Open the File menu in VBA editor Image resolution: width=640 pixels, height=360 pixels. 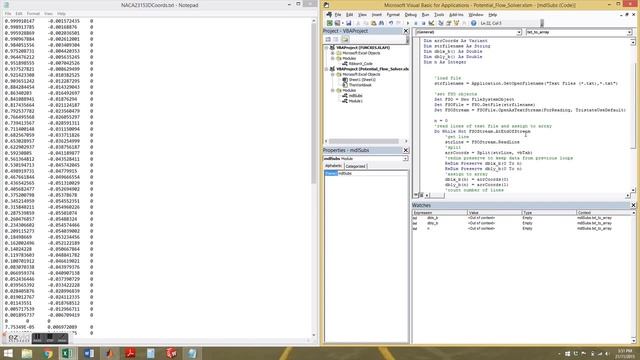pyautogui.click(x=338, y=15)
